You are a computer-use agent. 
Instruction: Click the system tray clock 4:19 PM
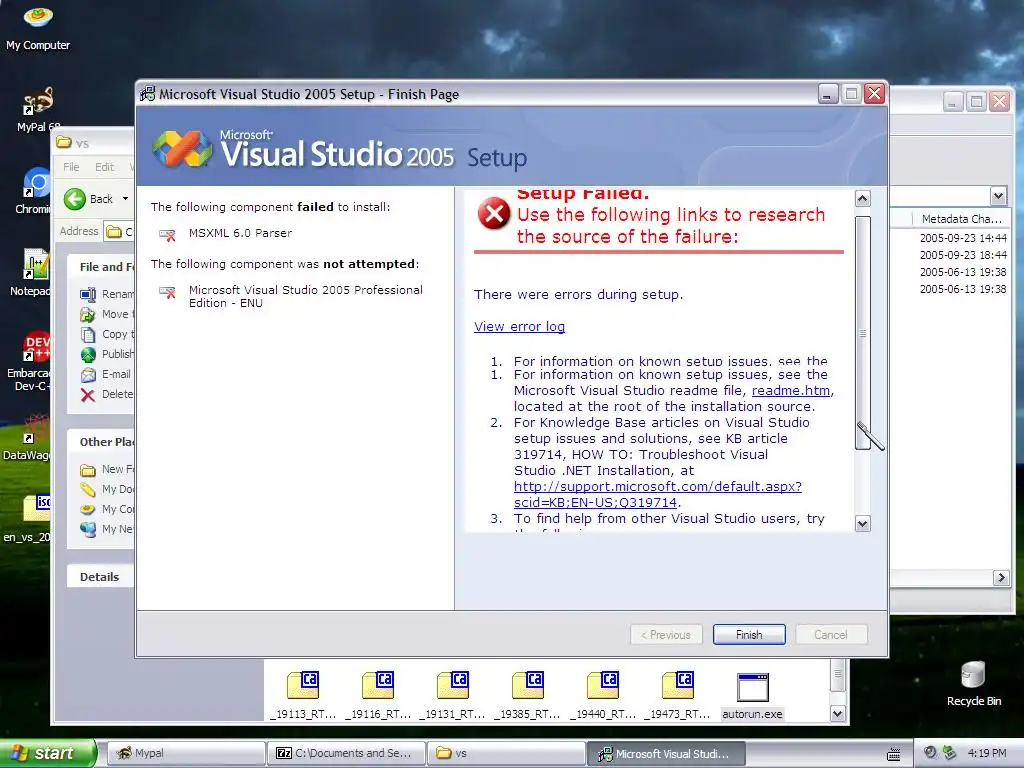pyautogui.click(x=987, y=753)
